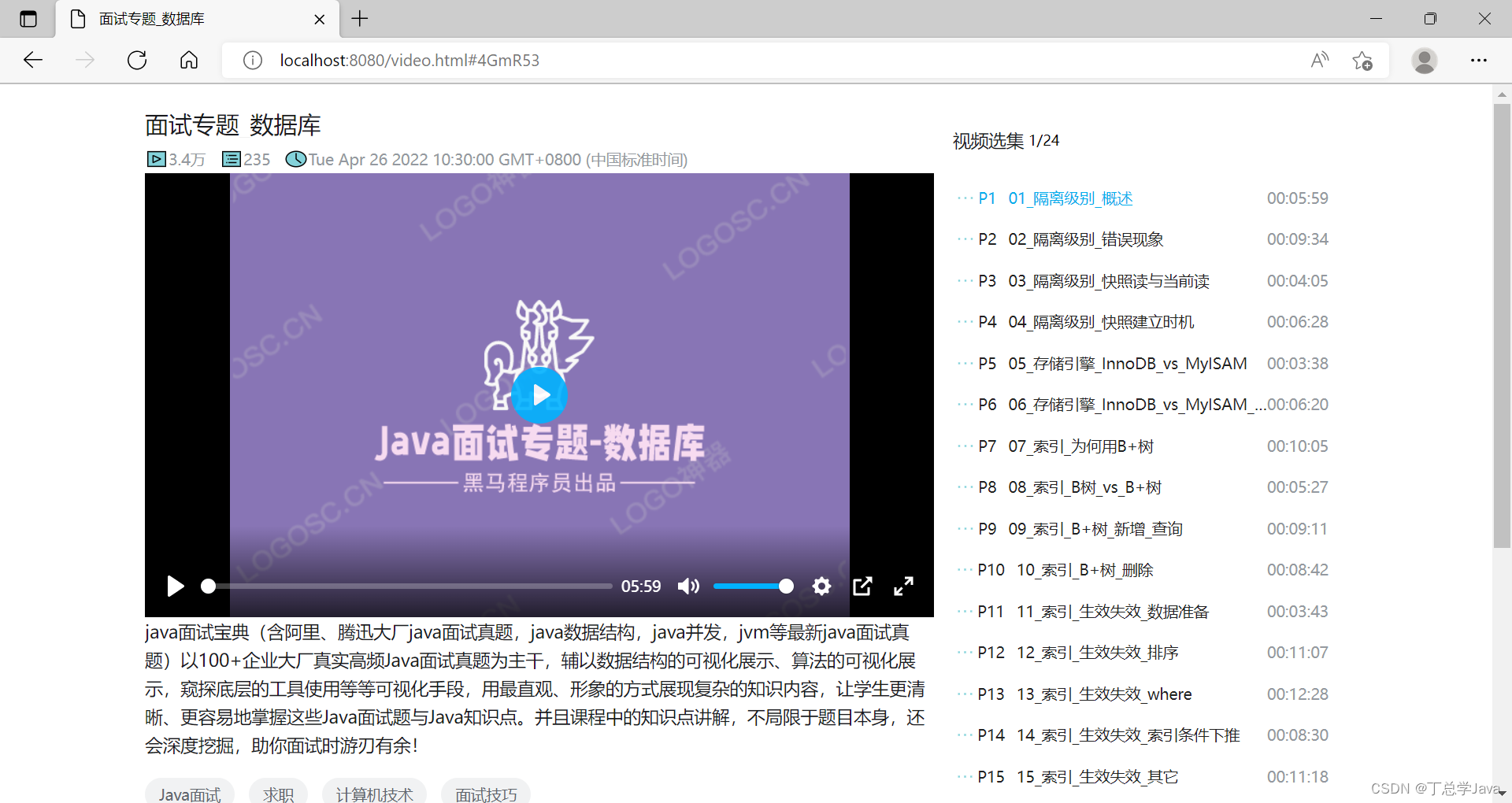This screenshot has height=803, width=1512.
Task: Open video settings gear
Action: pos(821,586)
